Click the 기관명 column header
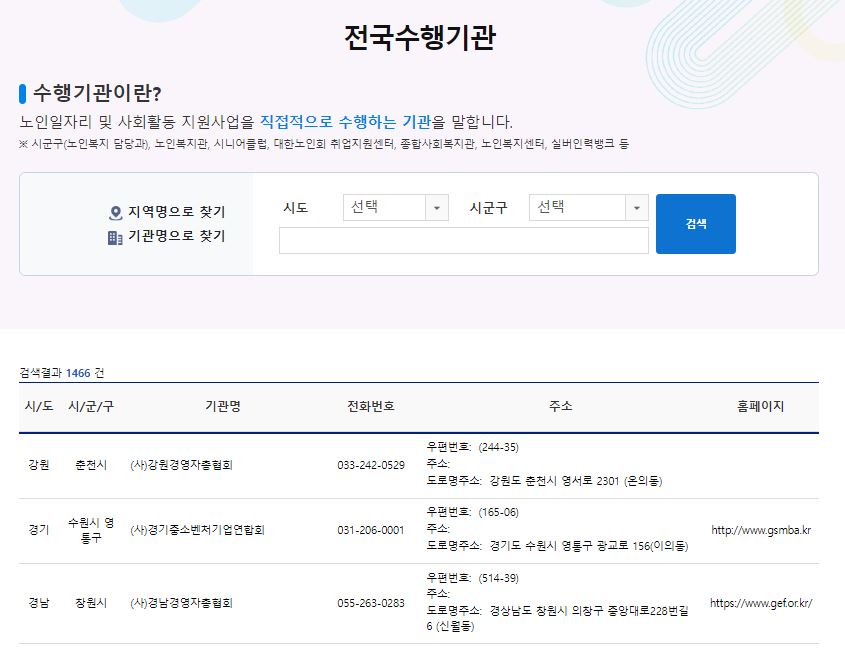The width and height of the screenshot is (845, 652). [x=223, y=406]
